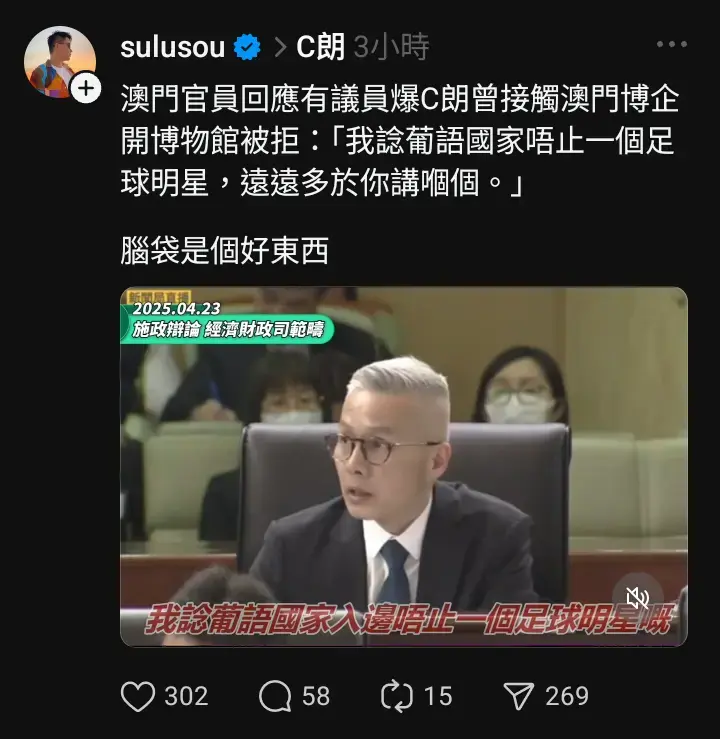
Task: Follow sulusou using the plus badge
Action: tap(86, 88)
